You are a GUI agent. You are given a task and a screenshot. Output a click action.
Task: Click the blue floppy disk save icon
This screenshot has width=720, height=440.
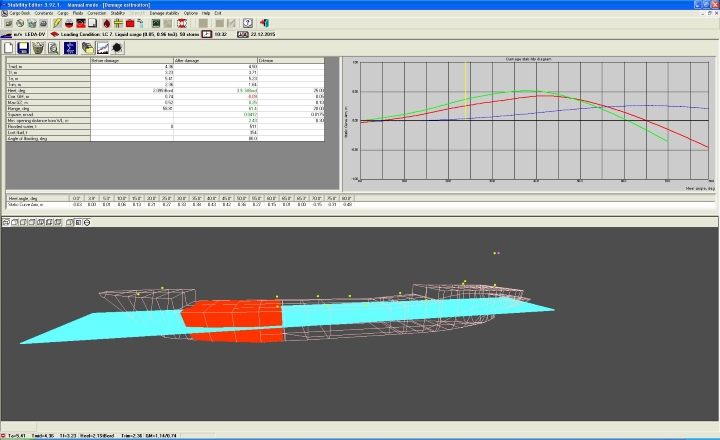click(x=23, y=48)
